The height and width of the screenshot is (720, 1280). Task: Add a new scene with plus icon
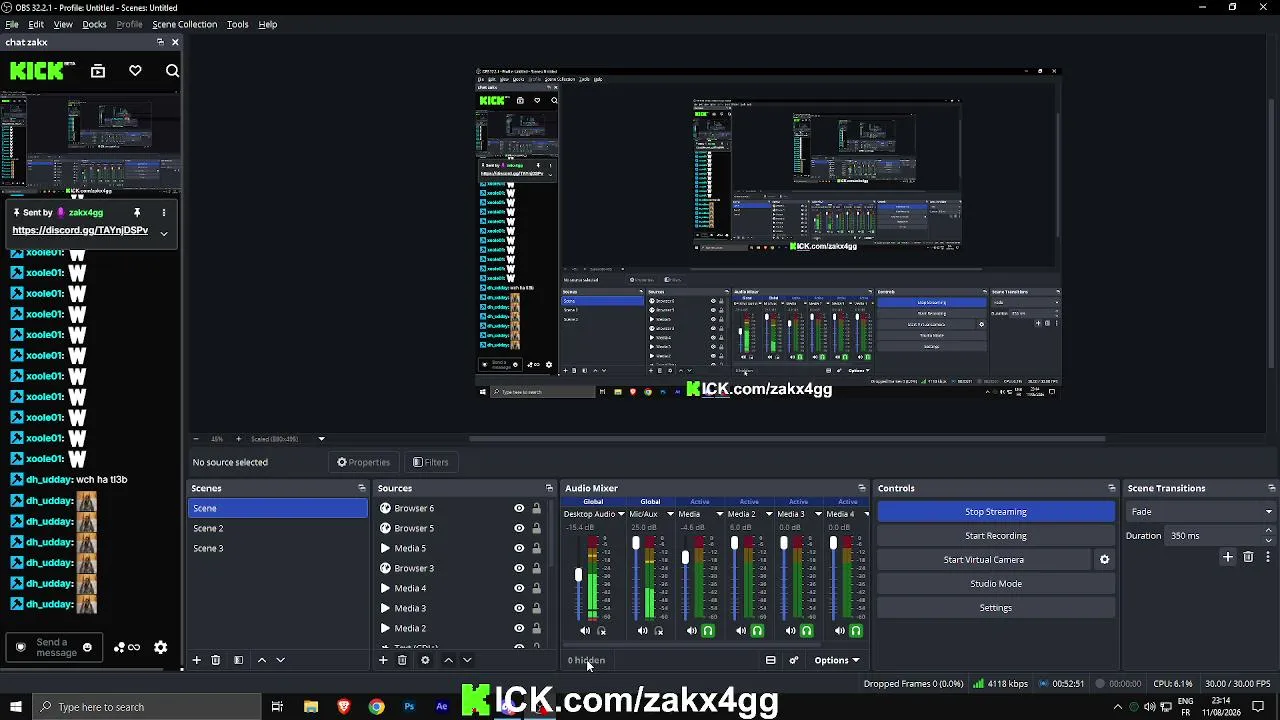point(197,660)
